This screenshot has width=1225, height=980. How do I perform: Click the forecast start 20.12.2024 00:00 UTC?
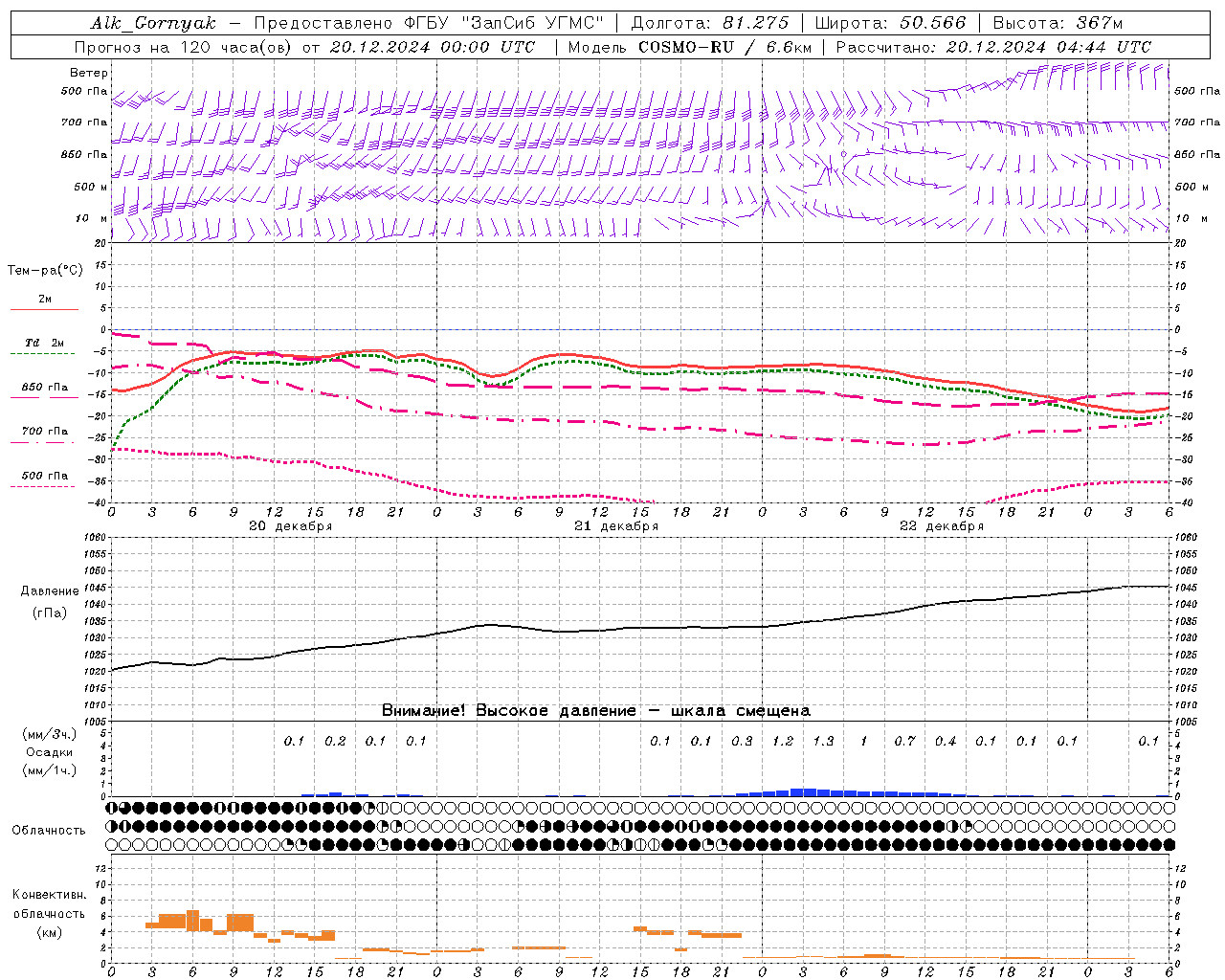[432, 47]
